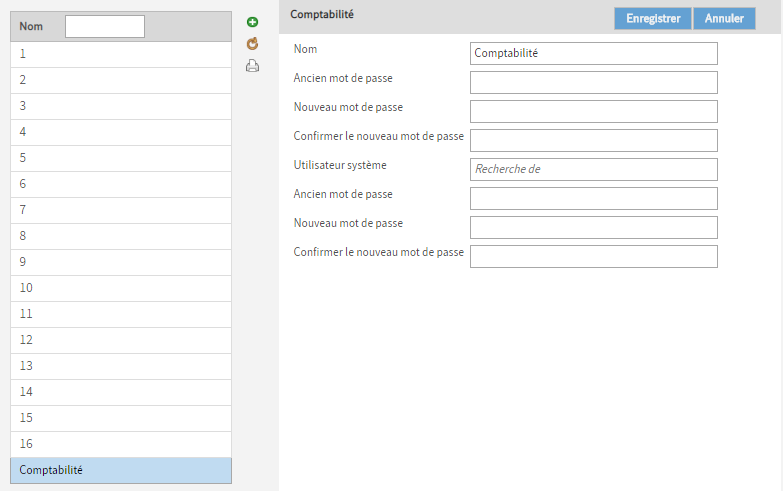
Task: Select the highlighted Comptabilité row
Action: click(121, 470)
